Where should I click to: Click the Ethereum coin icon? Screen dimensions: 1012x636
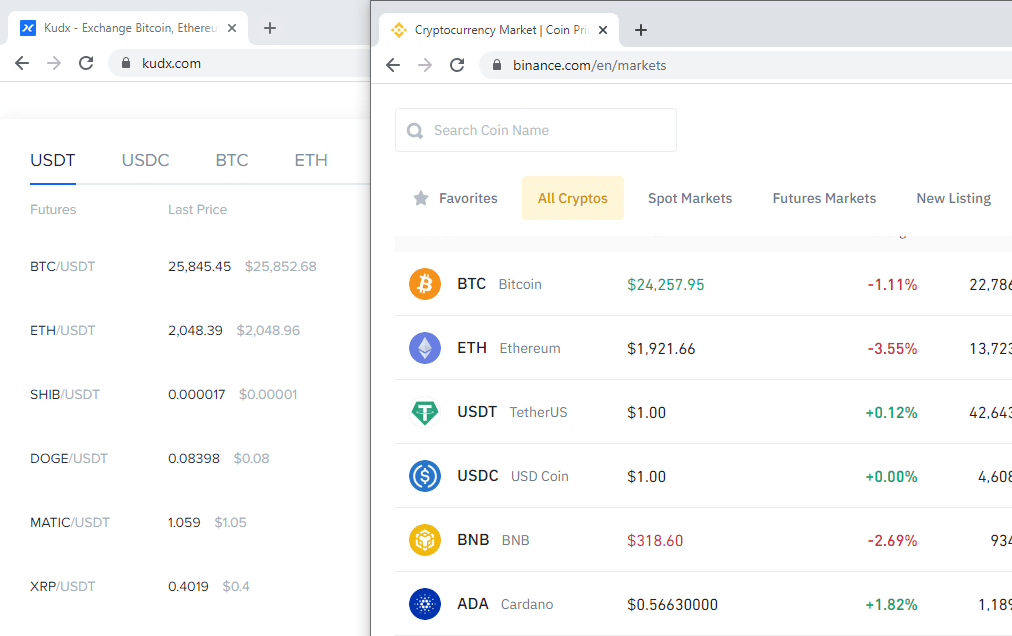click(x=424, y=348)
